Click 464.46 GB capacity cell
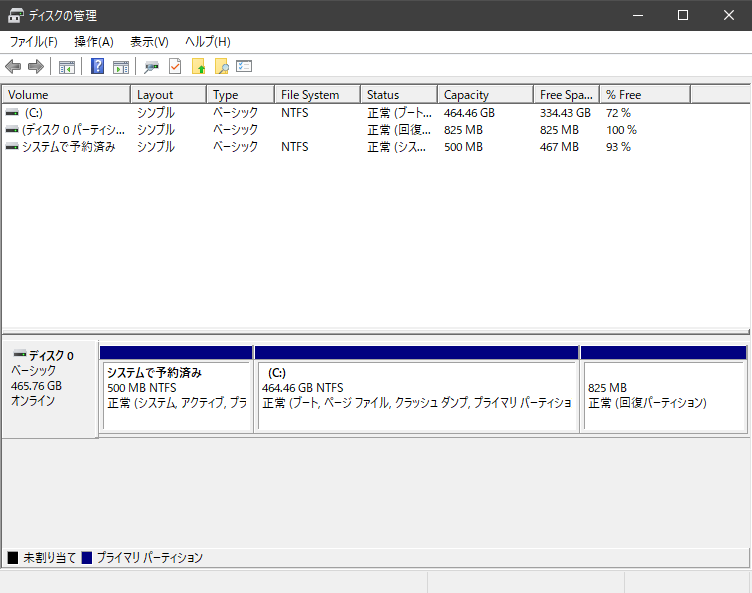 tap(469, 113)
